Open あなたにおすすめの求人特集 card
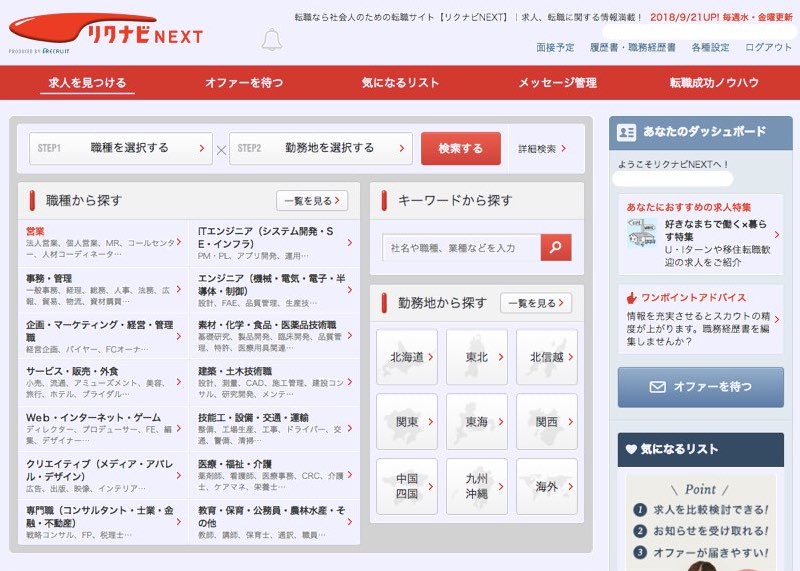This screenshot has height=571, width=800. [701, 235]
